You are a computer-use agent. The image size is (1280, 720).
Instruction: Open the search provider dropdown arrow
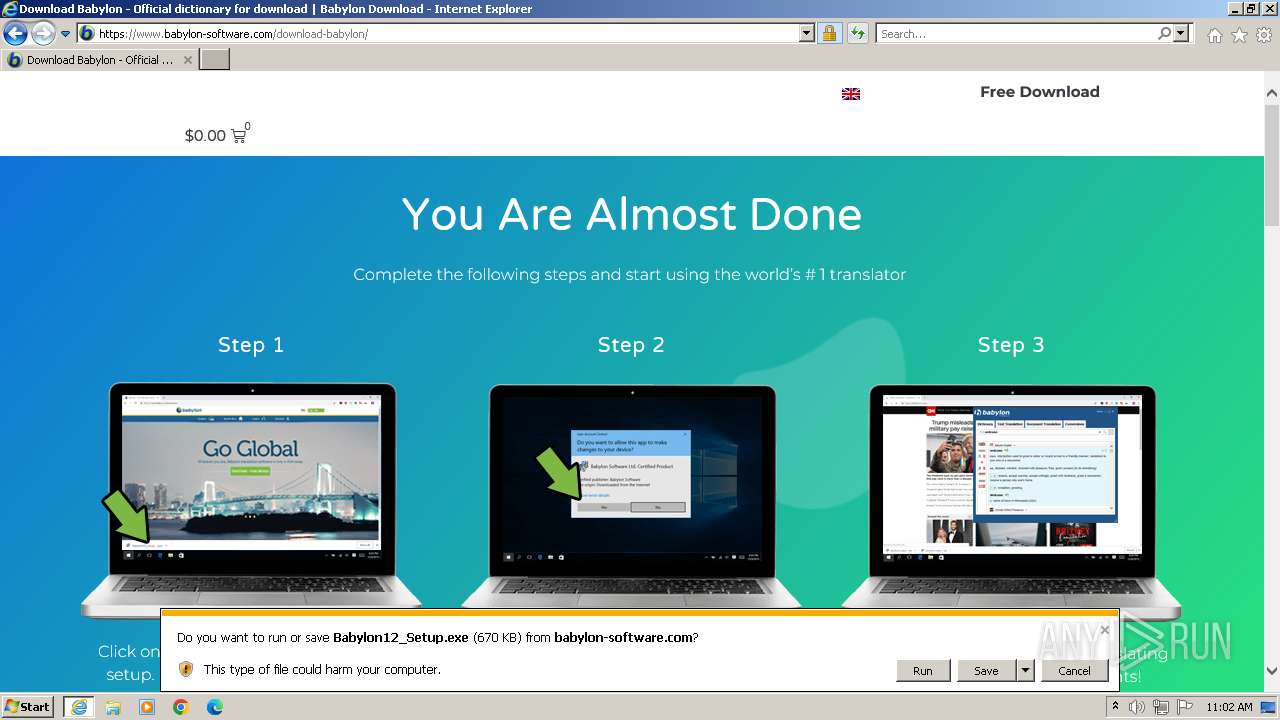pyautogui.click(x=1182, y=34)
